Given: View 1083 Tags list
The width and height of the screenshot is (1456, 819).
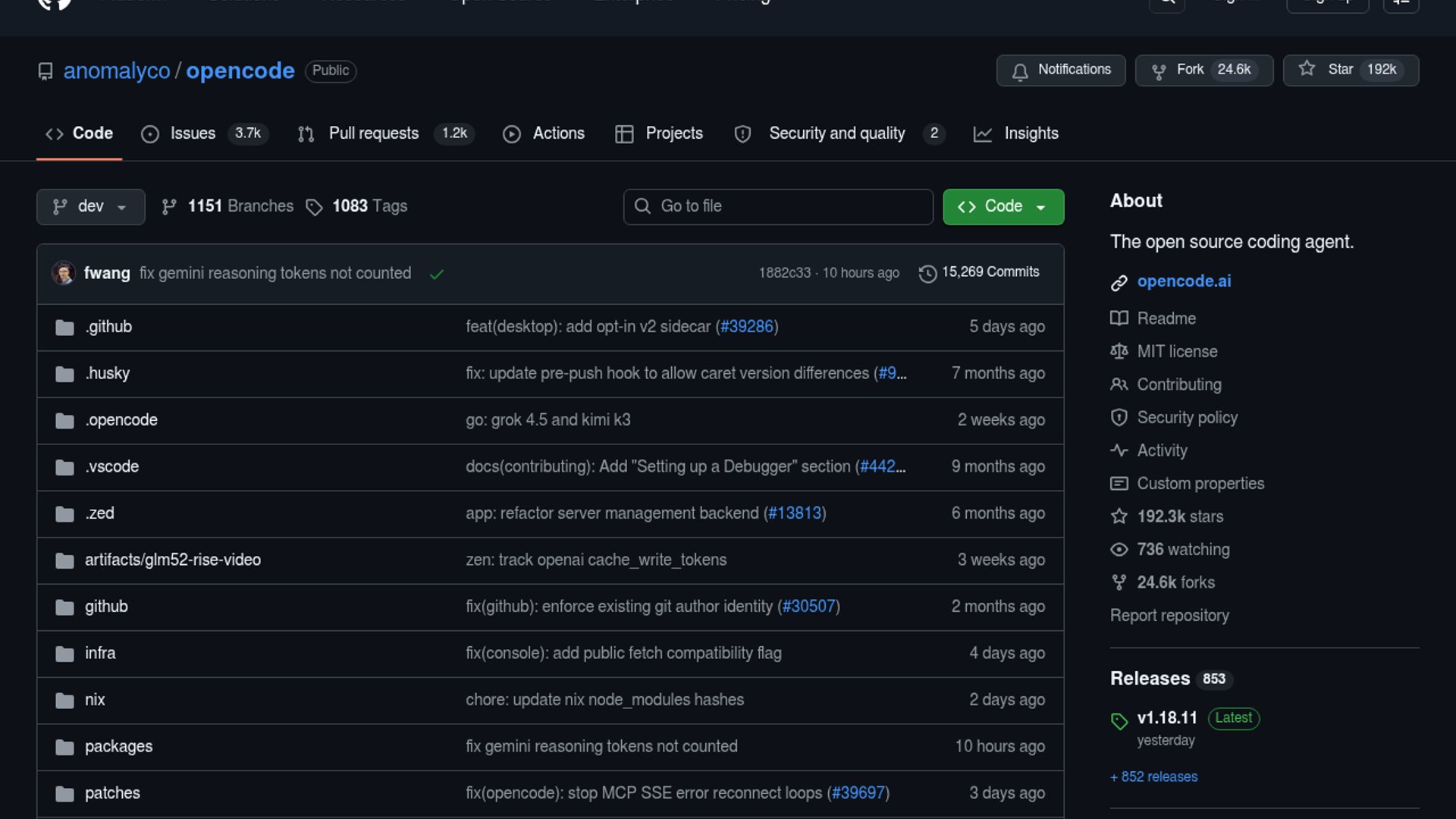Looking at the screenshot, I should click(x=356, y=206).
